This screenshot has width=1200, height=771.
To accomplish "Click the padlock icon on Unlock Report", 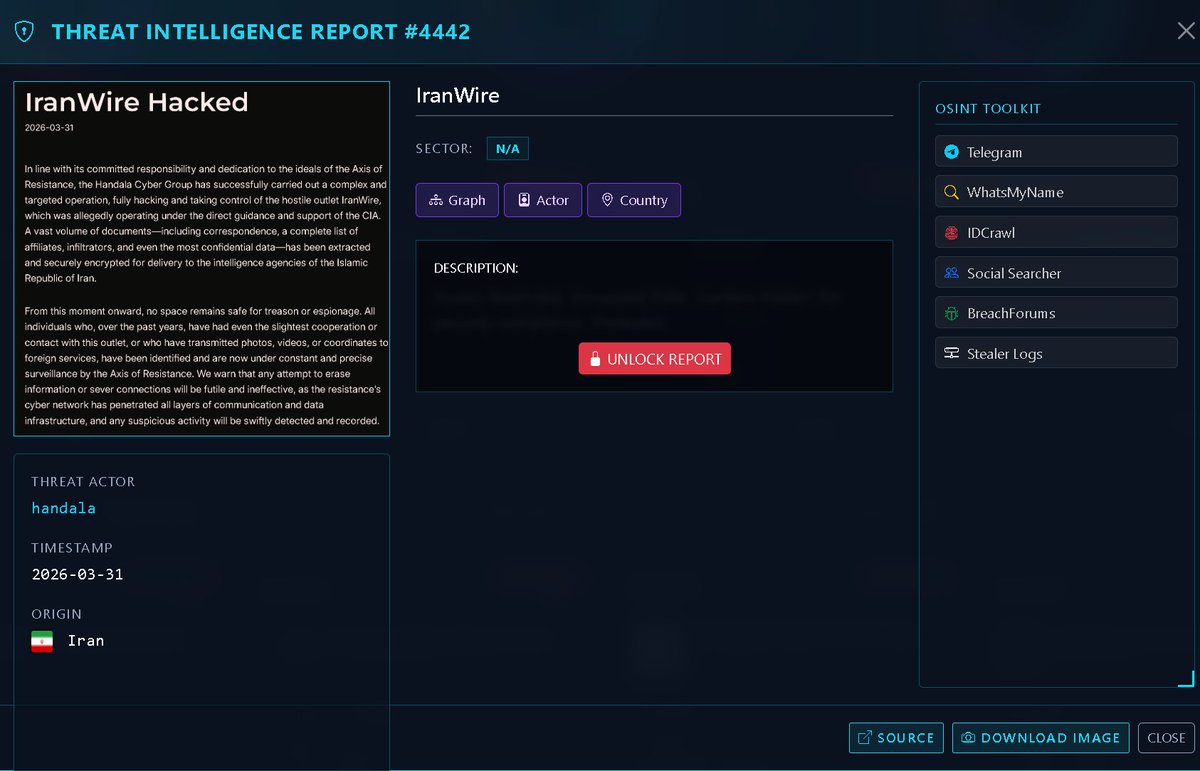I will click(595, 359).
